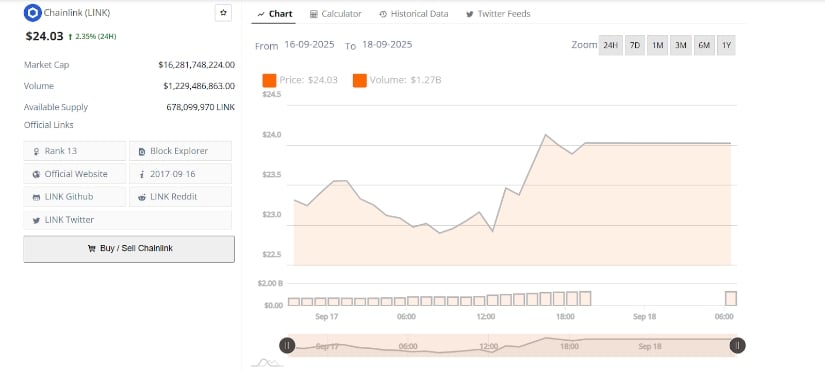Click the Buy / Sell Chainlink button

129,249
